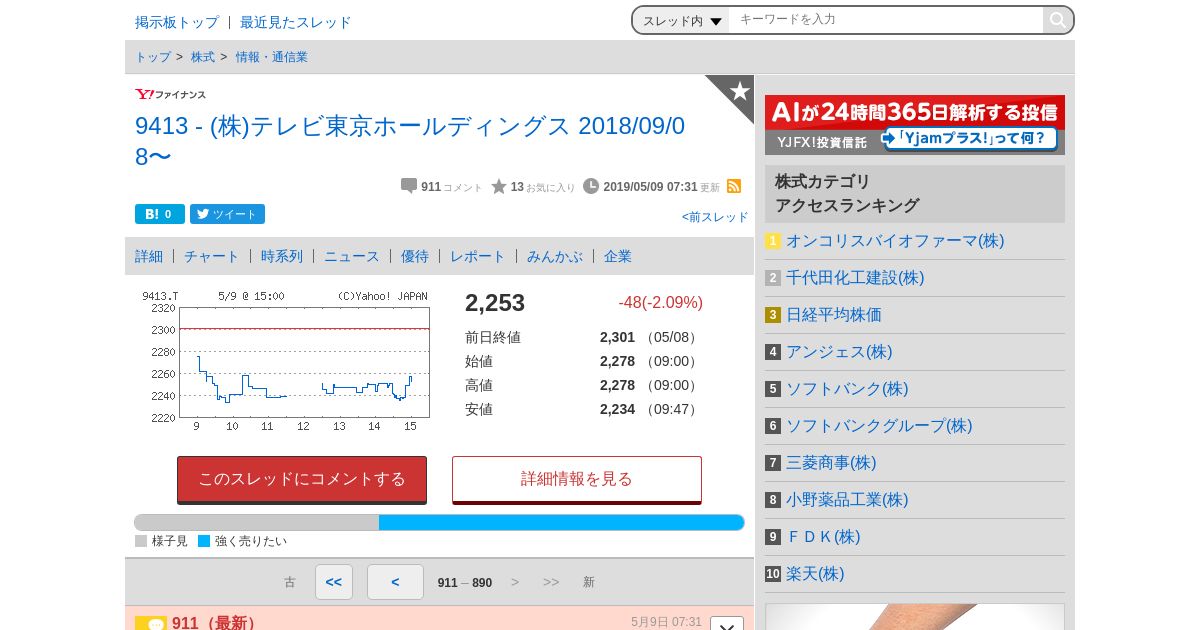The image size is (1200, 630).
Task: Switch to 時系列 tab
Action: pyautogui.click(x=282, y=256)
